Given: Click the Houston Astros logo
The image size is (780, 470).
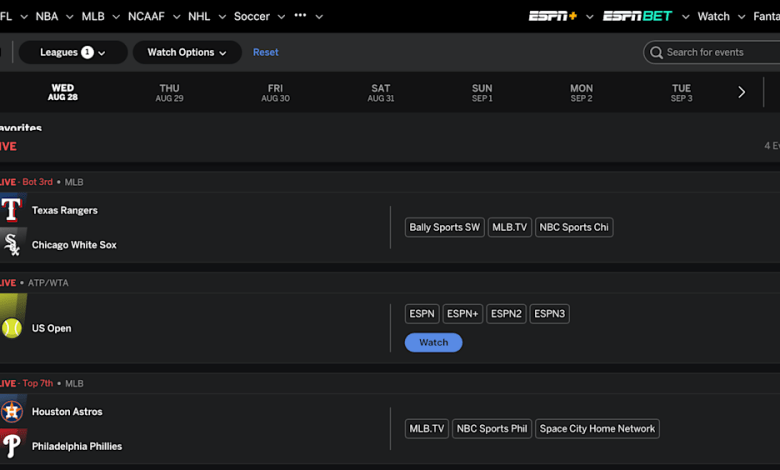Looking at the screenshot, I should [x=11, y=411].
